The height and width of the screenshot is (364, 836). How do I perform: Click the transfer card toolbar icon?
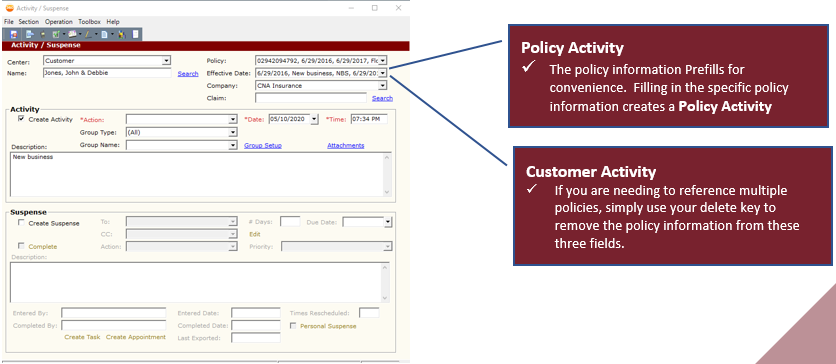[30, 34]
